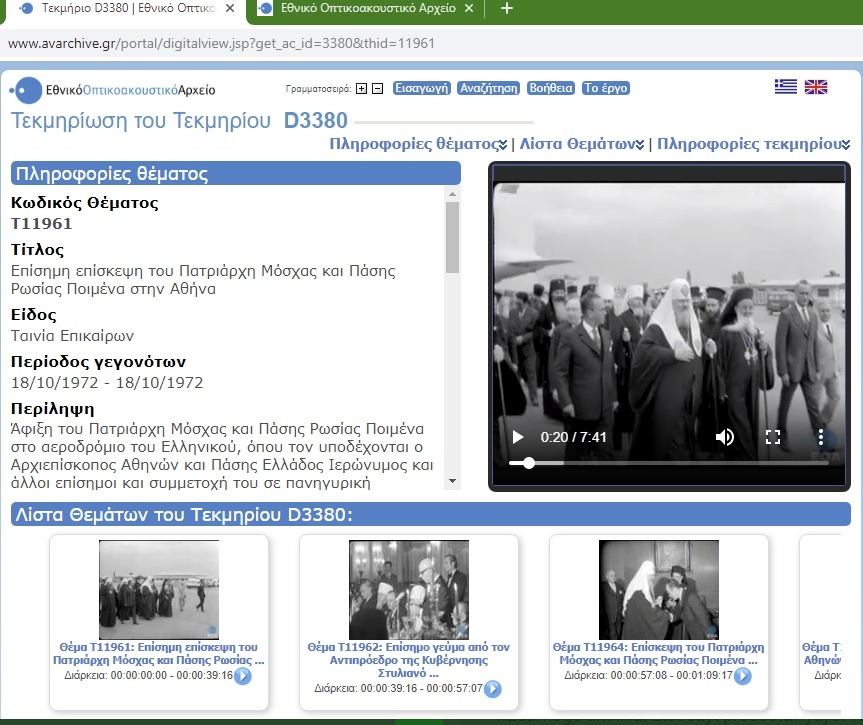Expand Πληροφορίες τεκμηρίου section
This screenshot has width=863, height=725.
[x=753, y=144]
